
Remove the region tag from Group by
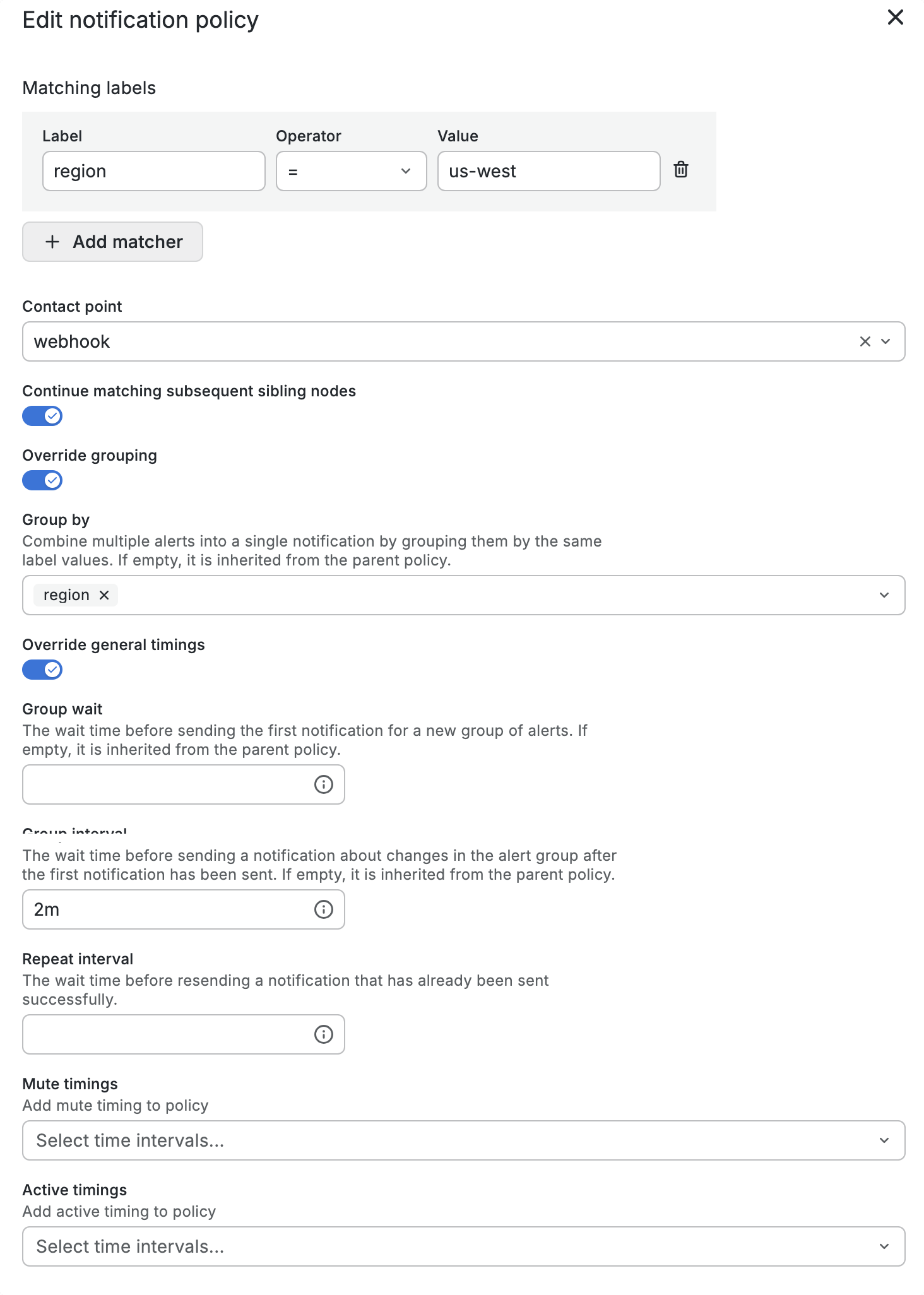[x=104, y=595]
